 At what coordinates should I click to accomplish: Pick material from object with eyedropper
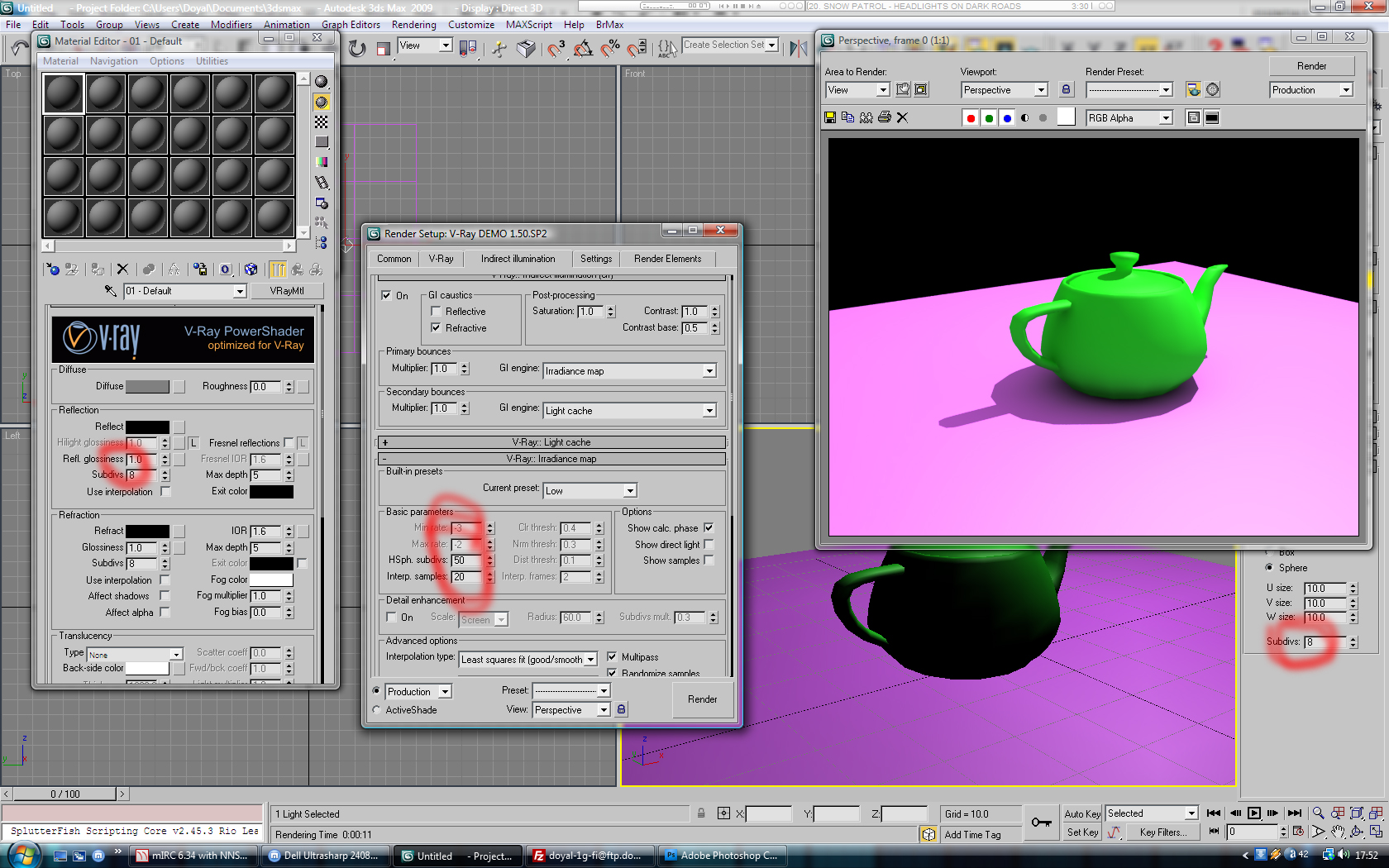110,291
